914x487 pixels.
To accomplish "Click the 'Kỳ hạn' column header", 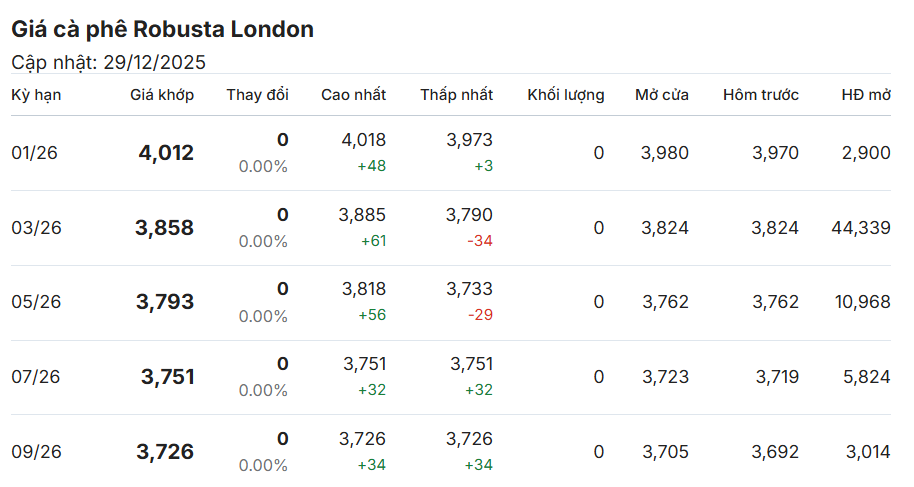I will [x=35, y=95].
